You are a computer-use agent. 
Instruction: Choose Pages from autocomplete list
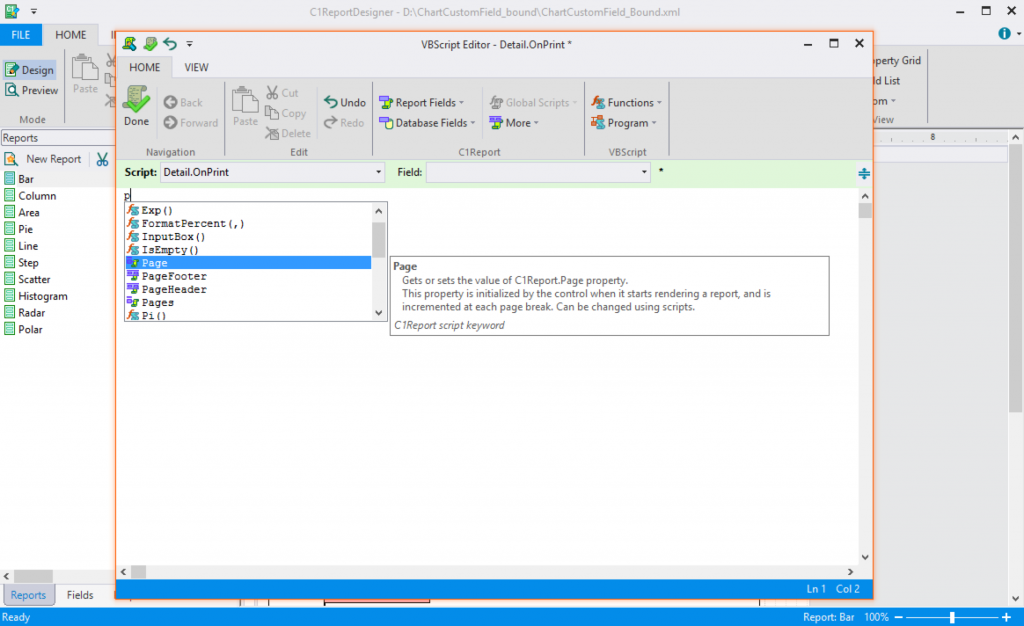[248, 302]
